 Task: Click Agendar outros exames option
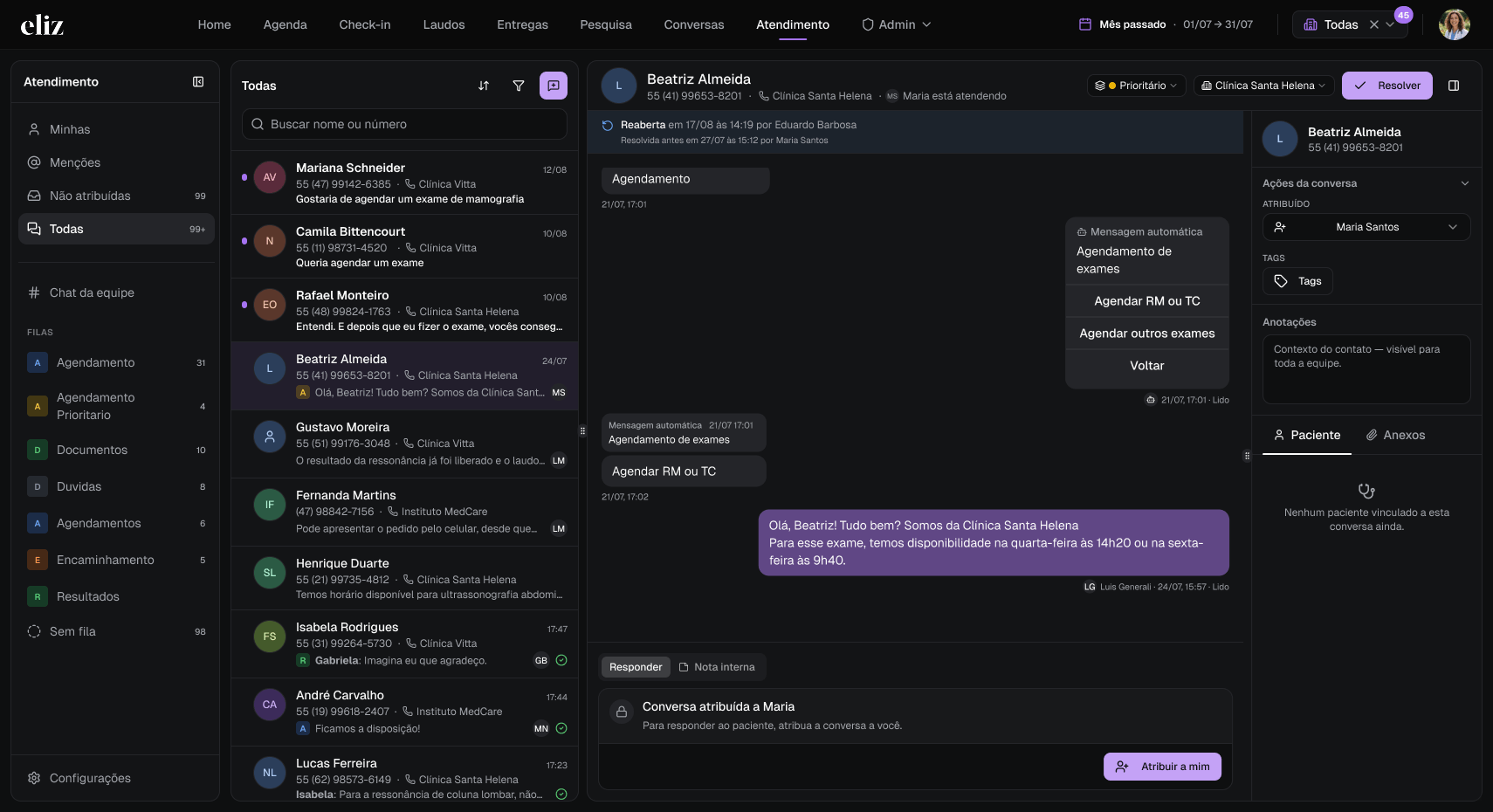(x=1147, y=334)
